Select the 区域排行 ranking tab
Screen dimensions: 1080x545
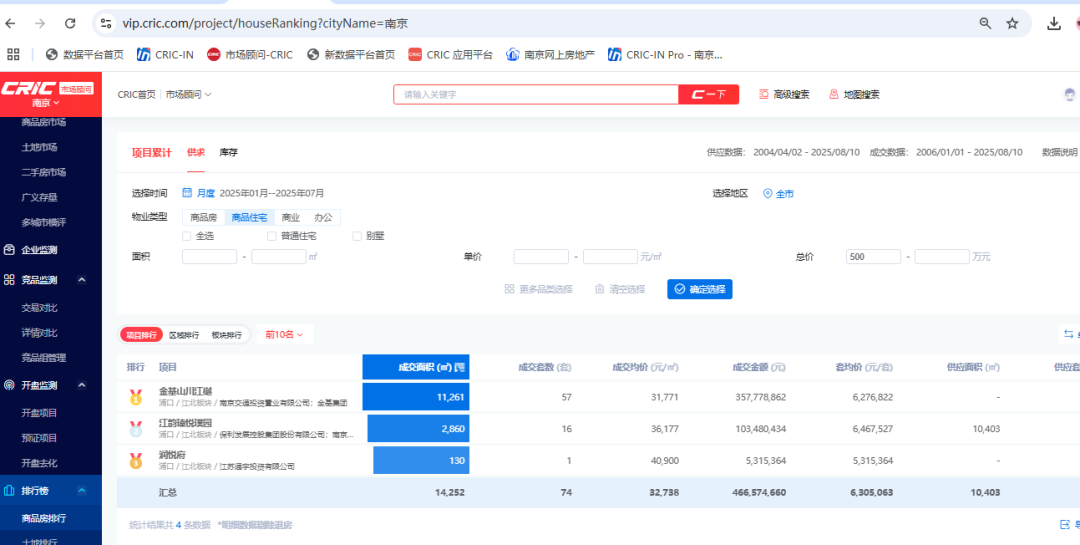click(x=184, y=335)
